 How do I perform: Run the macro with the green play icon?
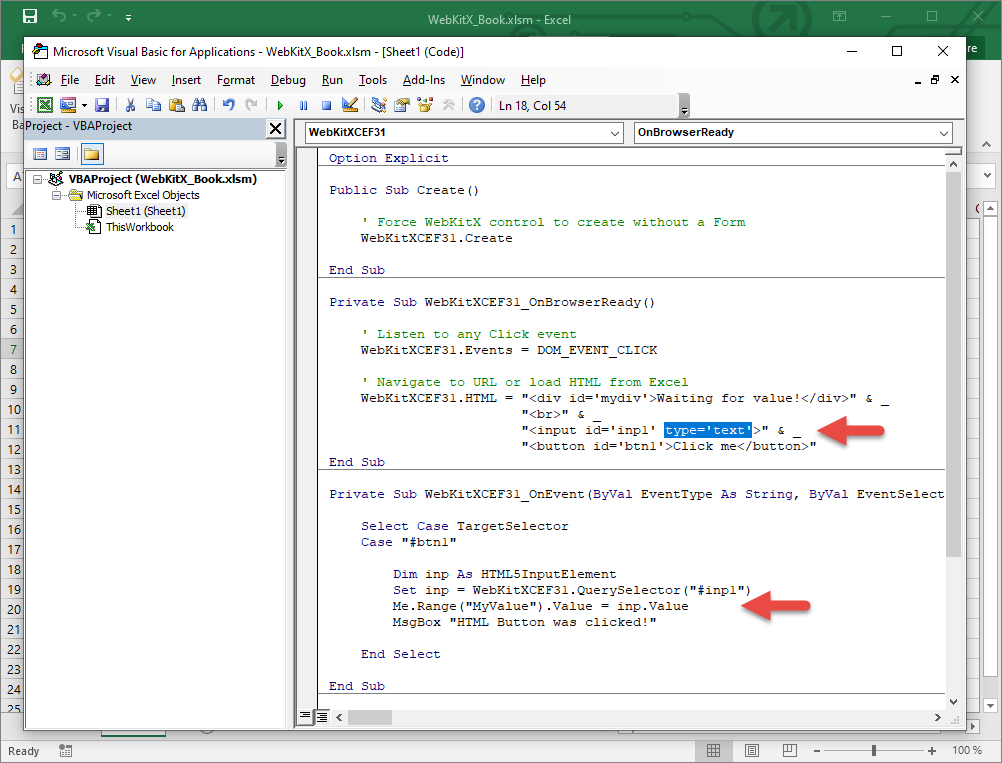click(x=280, y=105)
